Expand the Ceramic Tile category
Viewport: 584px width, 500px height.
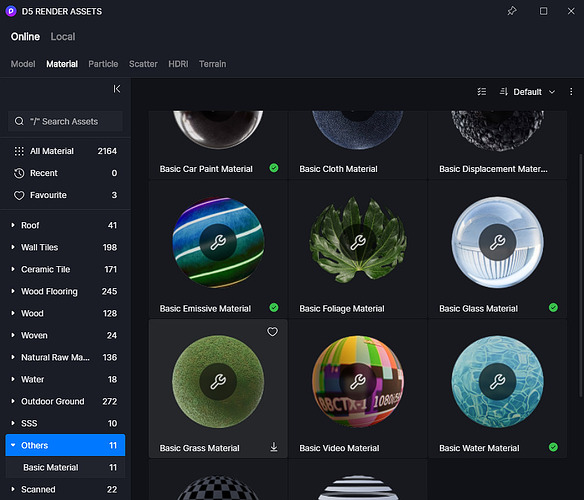click(x=13, y=269)
